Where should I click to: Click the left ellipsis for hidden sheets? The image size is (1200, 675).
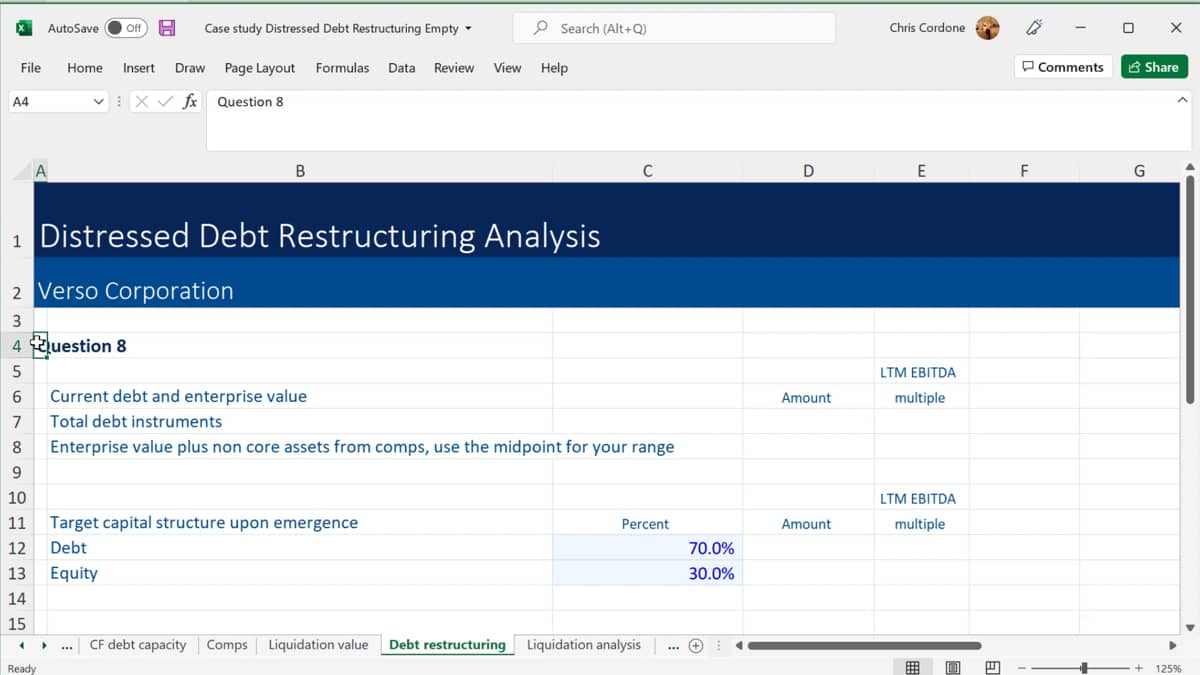click(66, 646)
